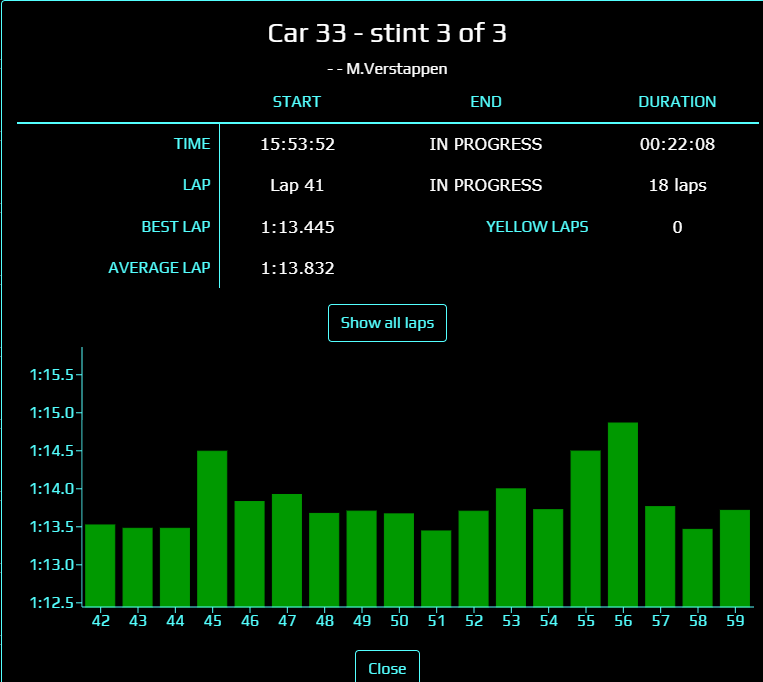The image size is (763, 682).
Task: Click the START column header
Action: [297, 102]
